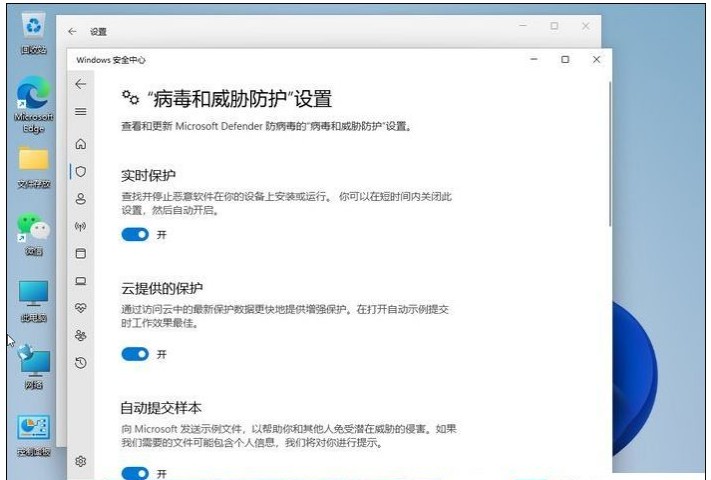This screenshot has height=480, width=711.
Task: Click back arrow in 设置 window
Action: [72, 31]
